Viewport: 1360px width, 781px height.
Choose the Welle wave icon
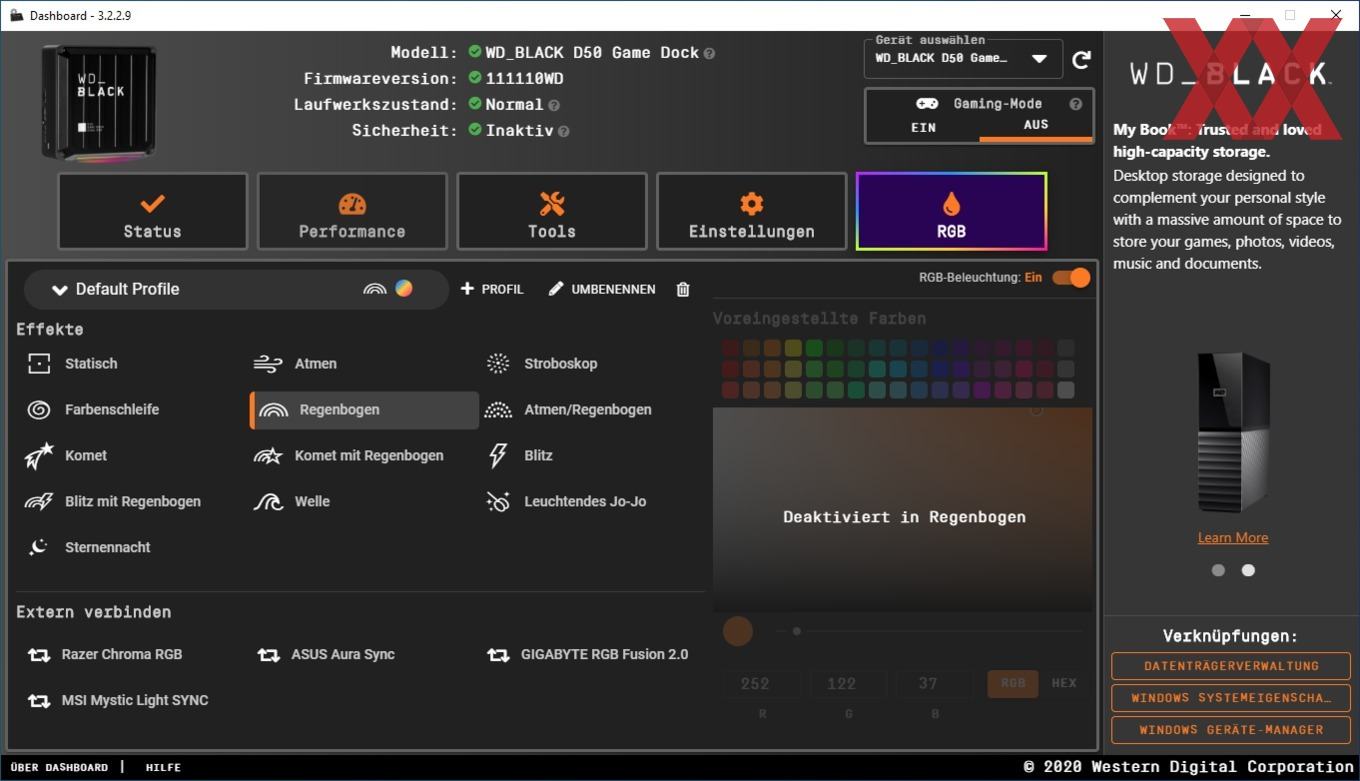(x=268, y=502)
